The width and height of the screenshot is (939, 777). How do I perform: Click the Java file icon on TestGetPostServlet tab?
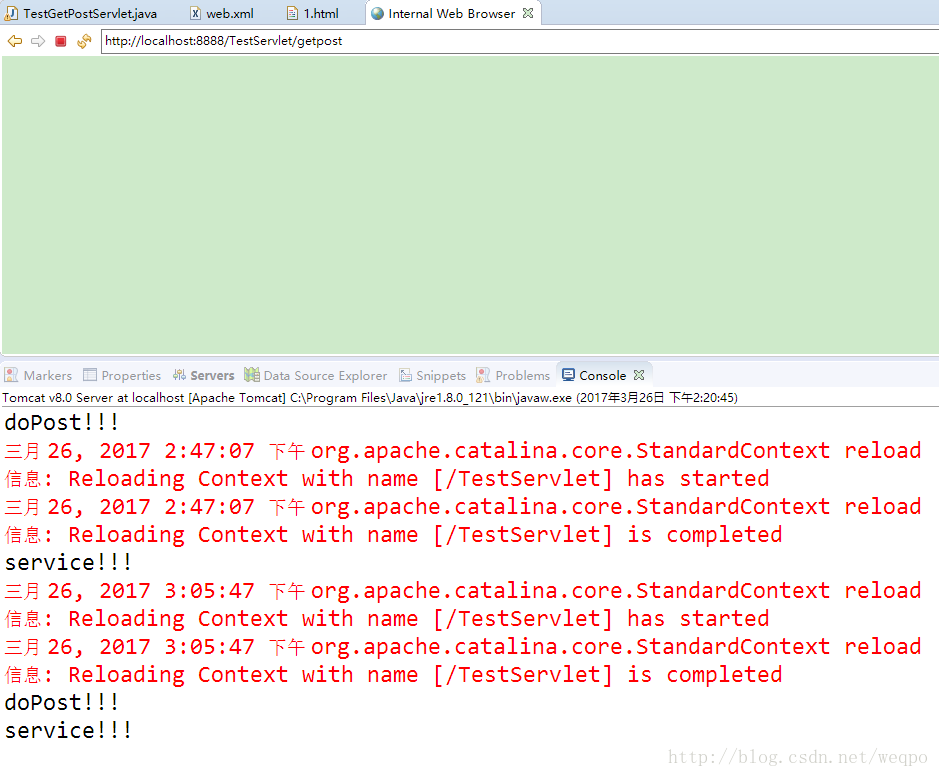click(x=11, y=13)
